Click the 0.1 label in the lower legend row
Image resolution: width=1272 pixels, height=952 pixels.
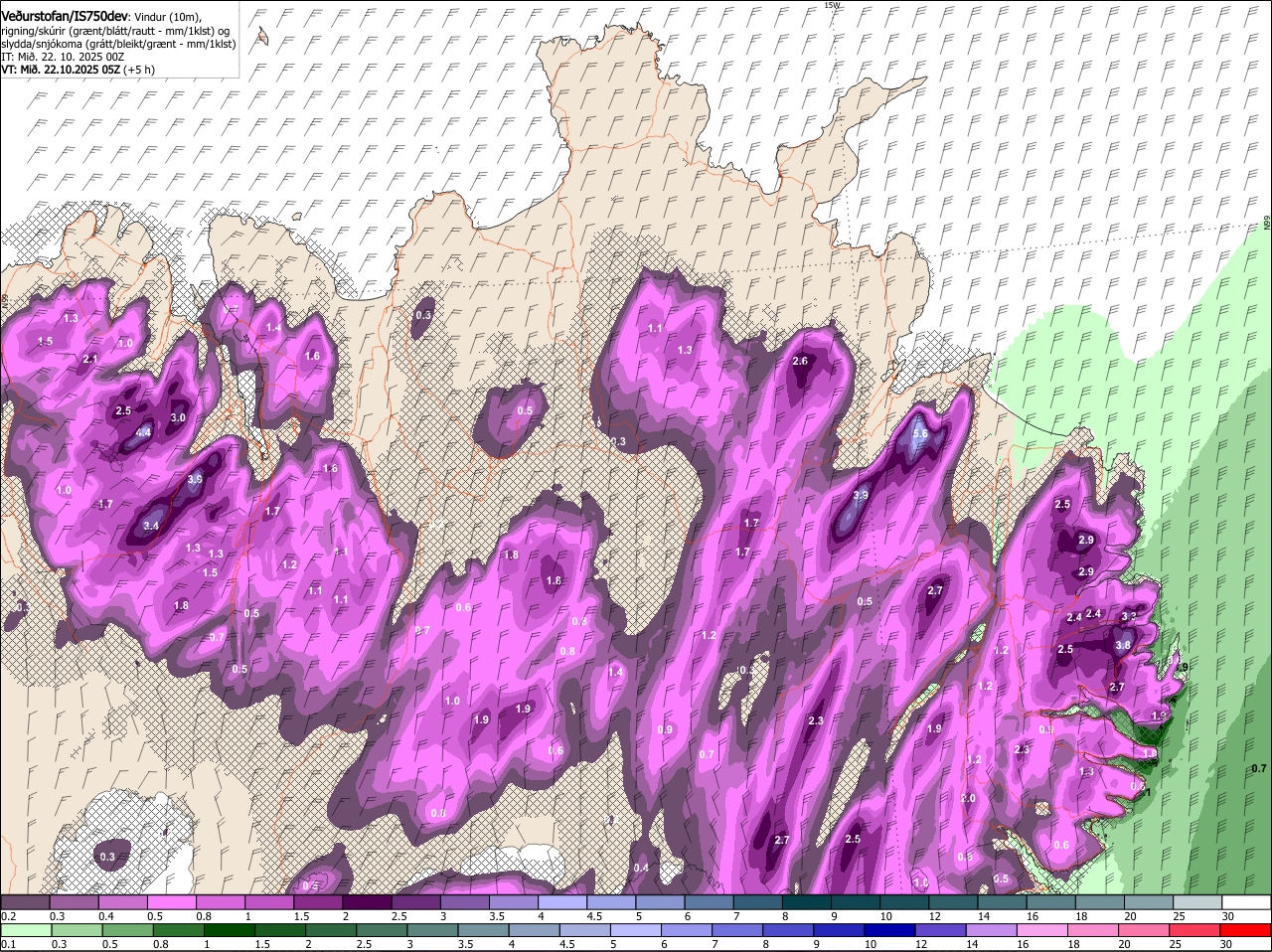tap(8, 944)
